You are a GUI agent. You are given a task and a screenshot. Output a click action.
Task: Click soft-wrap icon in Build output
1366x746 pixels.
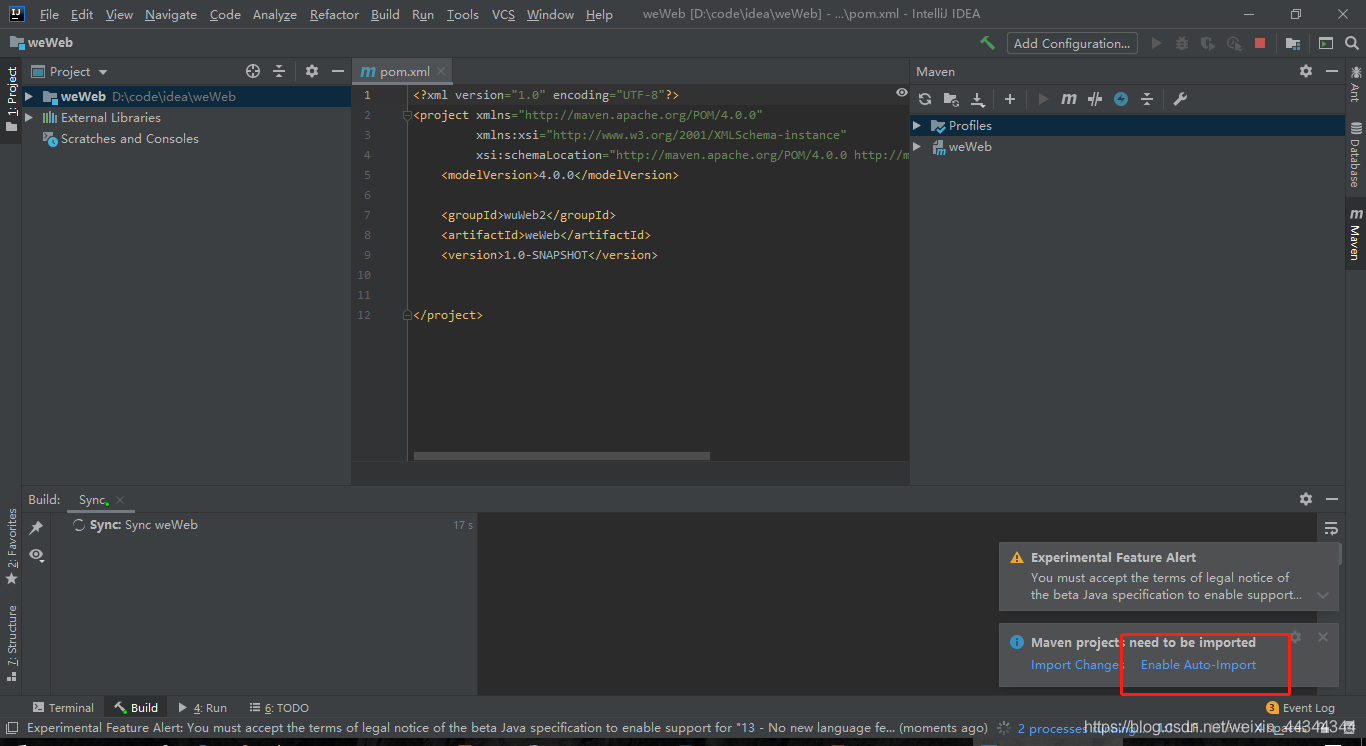click(1331, 528)
